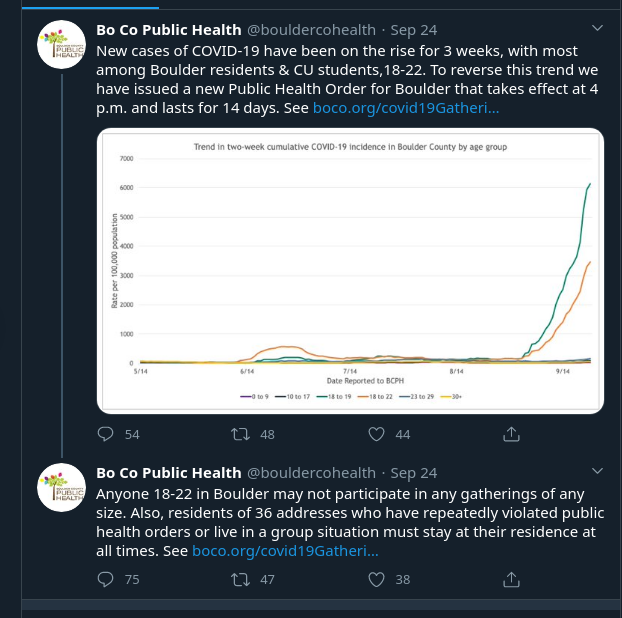Viewport: 622px width, 618px height.
Task: Like the tweet with the COVID-19 chart
Action: tap(377, 434)
